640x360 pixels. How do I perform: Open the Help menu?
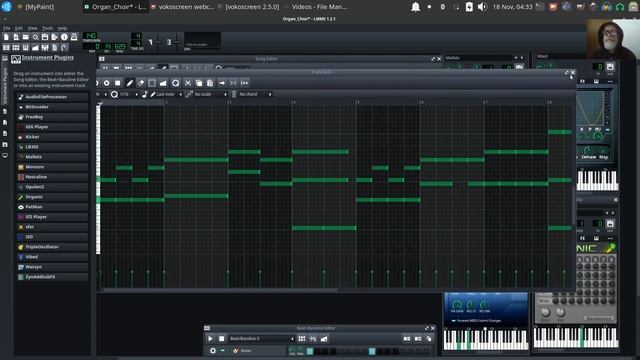62,28
